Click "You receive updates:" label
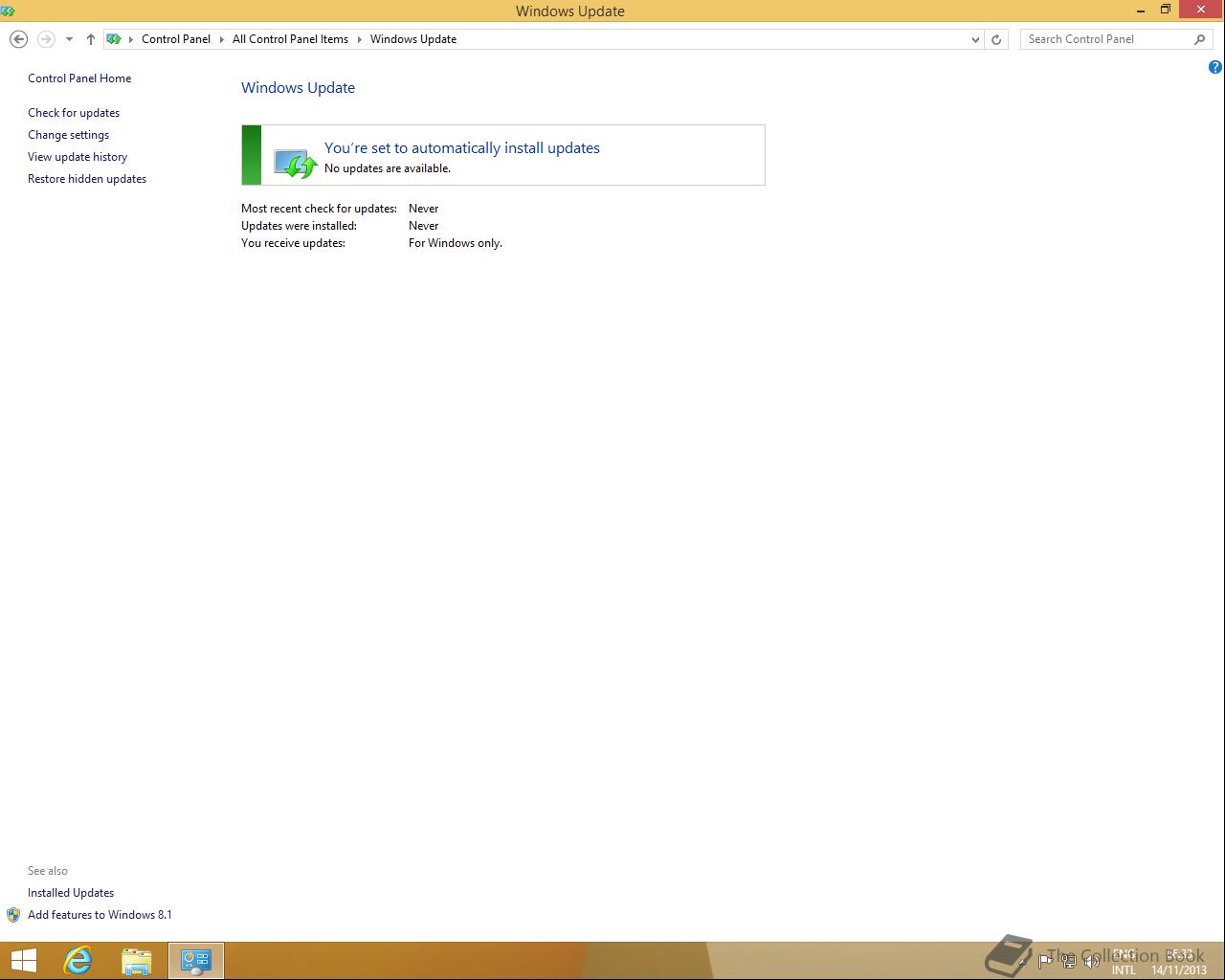Viewport: 1225px width, 980px height. point(293,243)
